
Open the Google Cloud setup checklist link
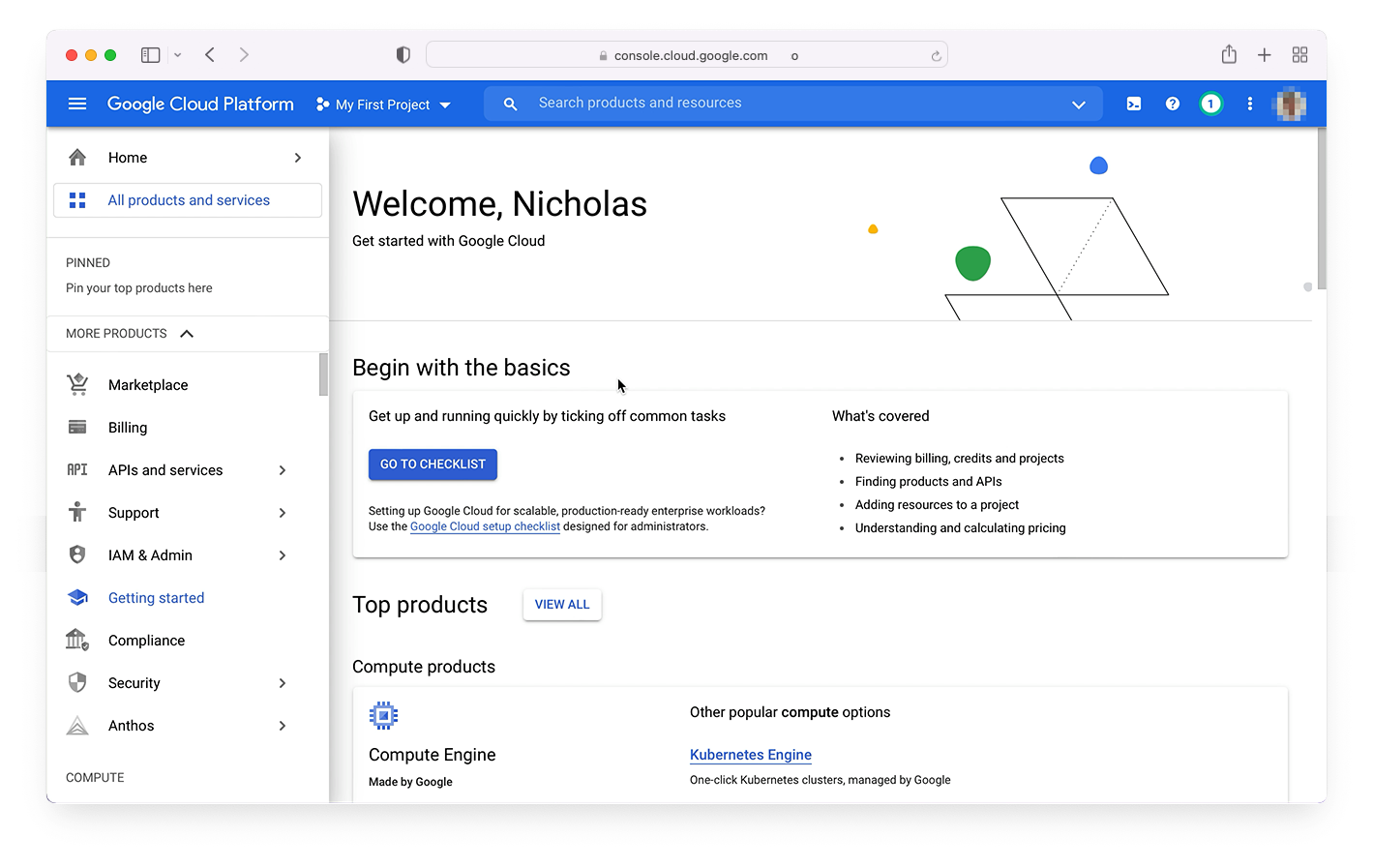coord(485,526)
